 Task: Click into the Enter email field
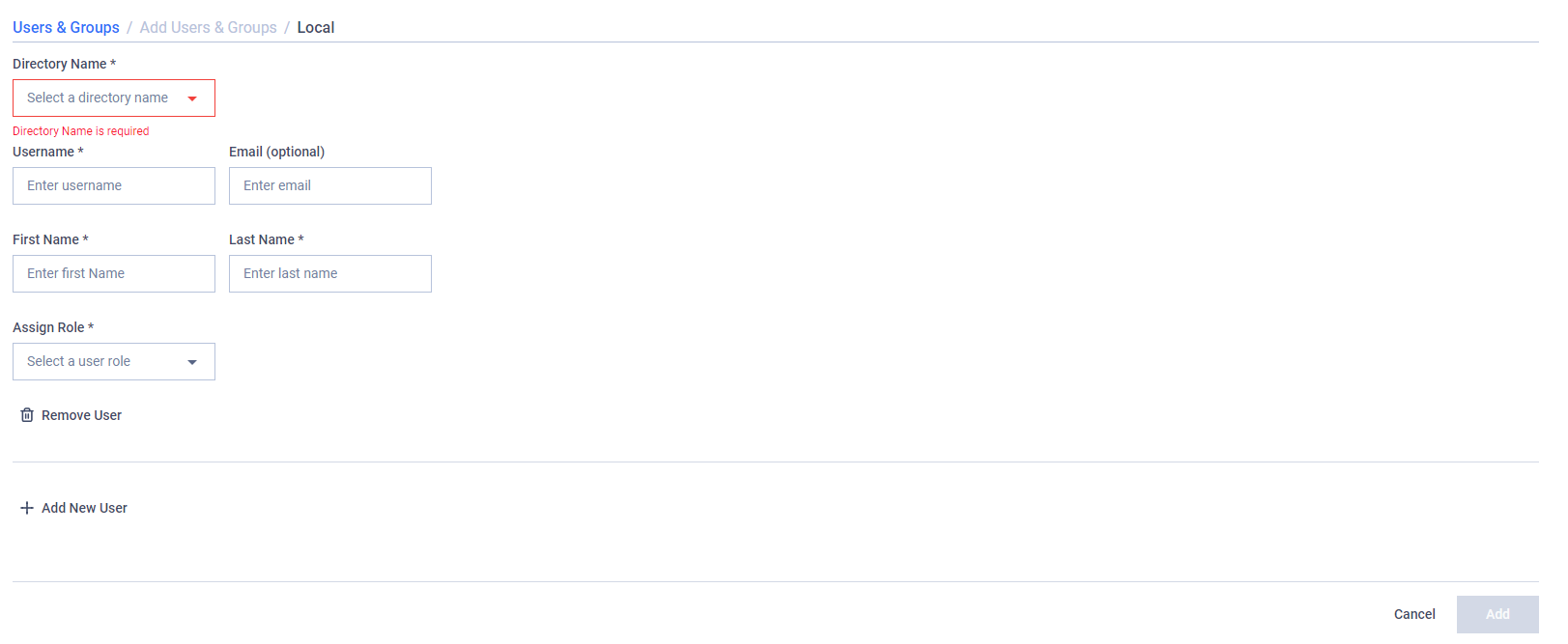330,185
